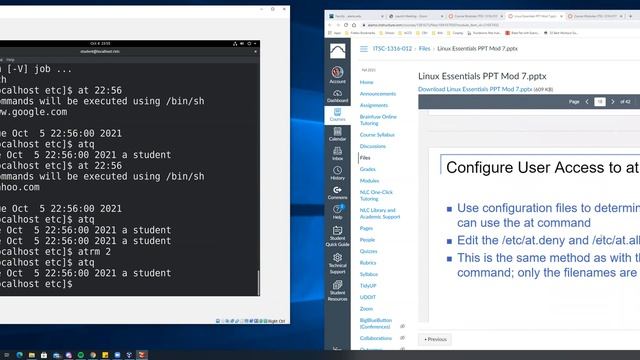Open Technical Support in Canvas sidebar
Image resolution: width=640 pixels, height=360 pixels.
click(337, 264)
